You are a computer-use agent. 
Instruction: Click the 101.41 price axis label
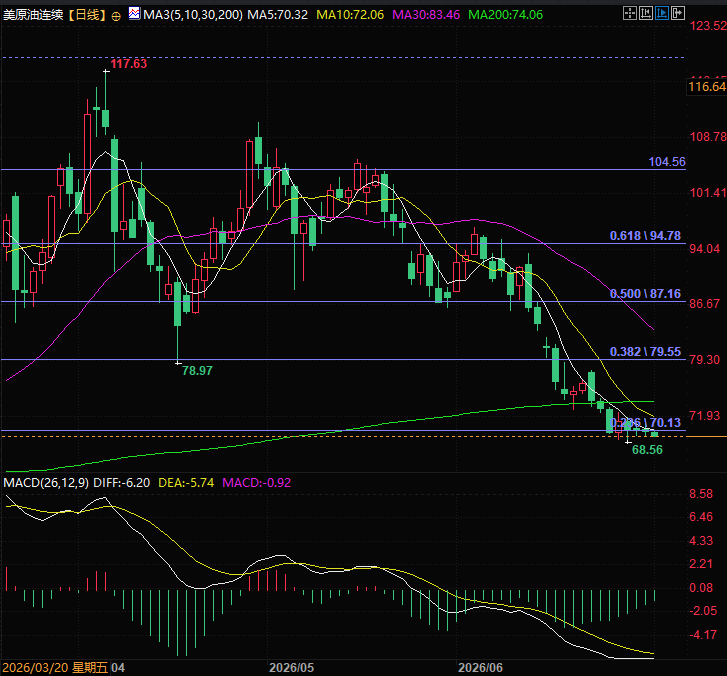pos(708,193)
